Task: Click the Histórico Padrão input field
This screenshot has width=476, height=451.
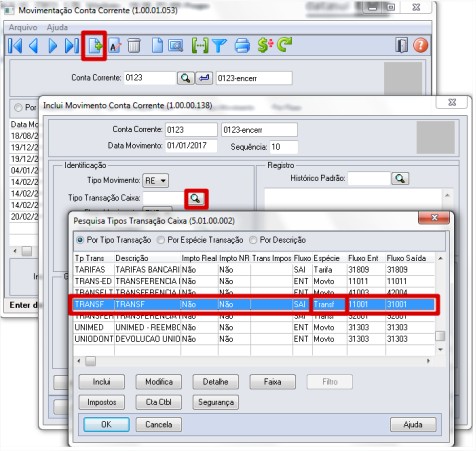Action: pyautogui.click(x=369, y=178)
